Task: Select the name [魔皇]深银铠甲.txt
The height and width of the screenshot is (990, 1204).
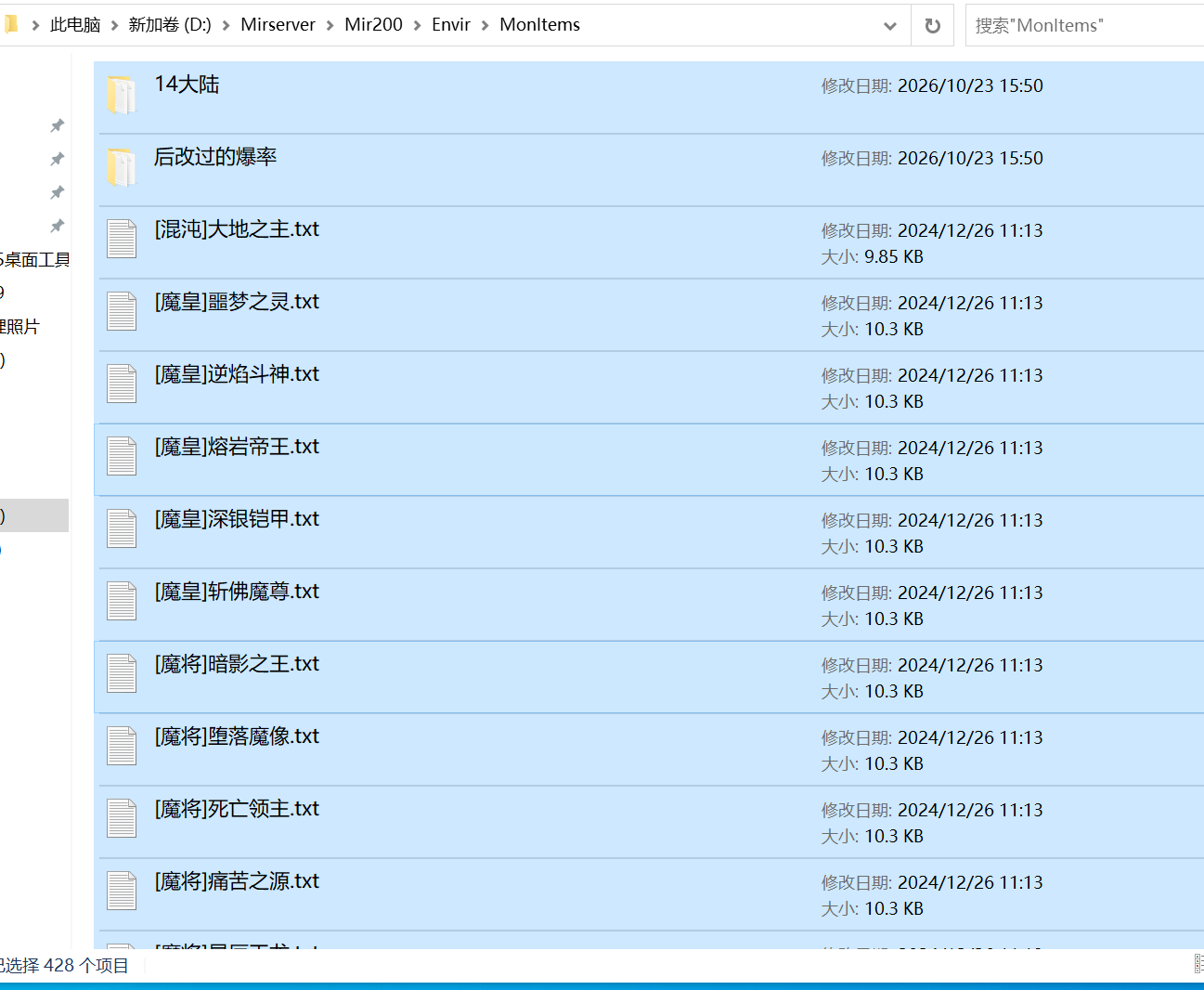Action: [x=237, y=519]
